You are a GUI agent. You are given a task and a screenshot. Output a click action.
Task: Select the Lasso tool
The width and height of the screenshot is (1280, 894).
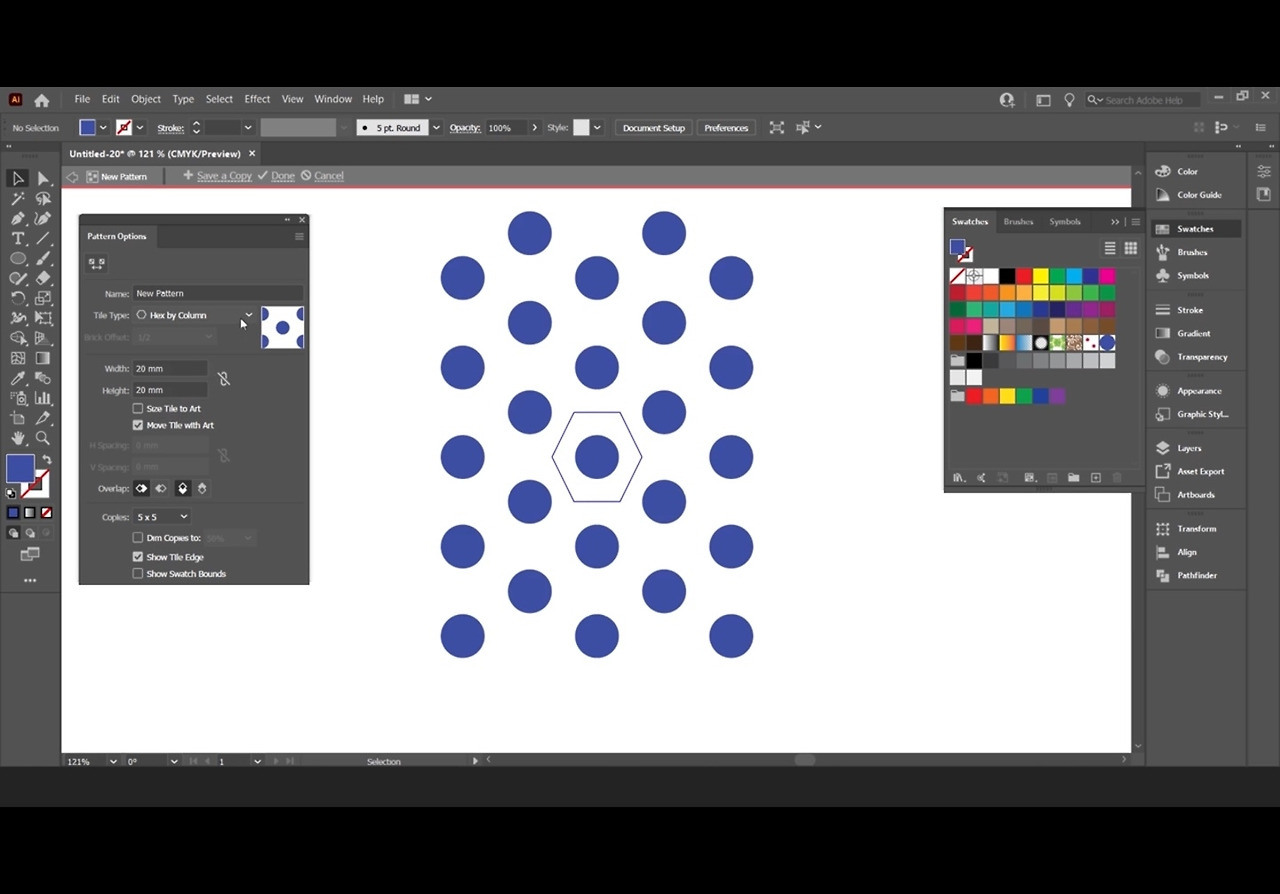click(43, 198)
